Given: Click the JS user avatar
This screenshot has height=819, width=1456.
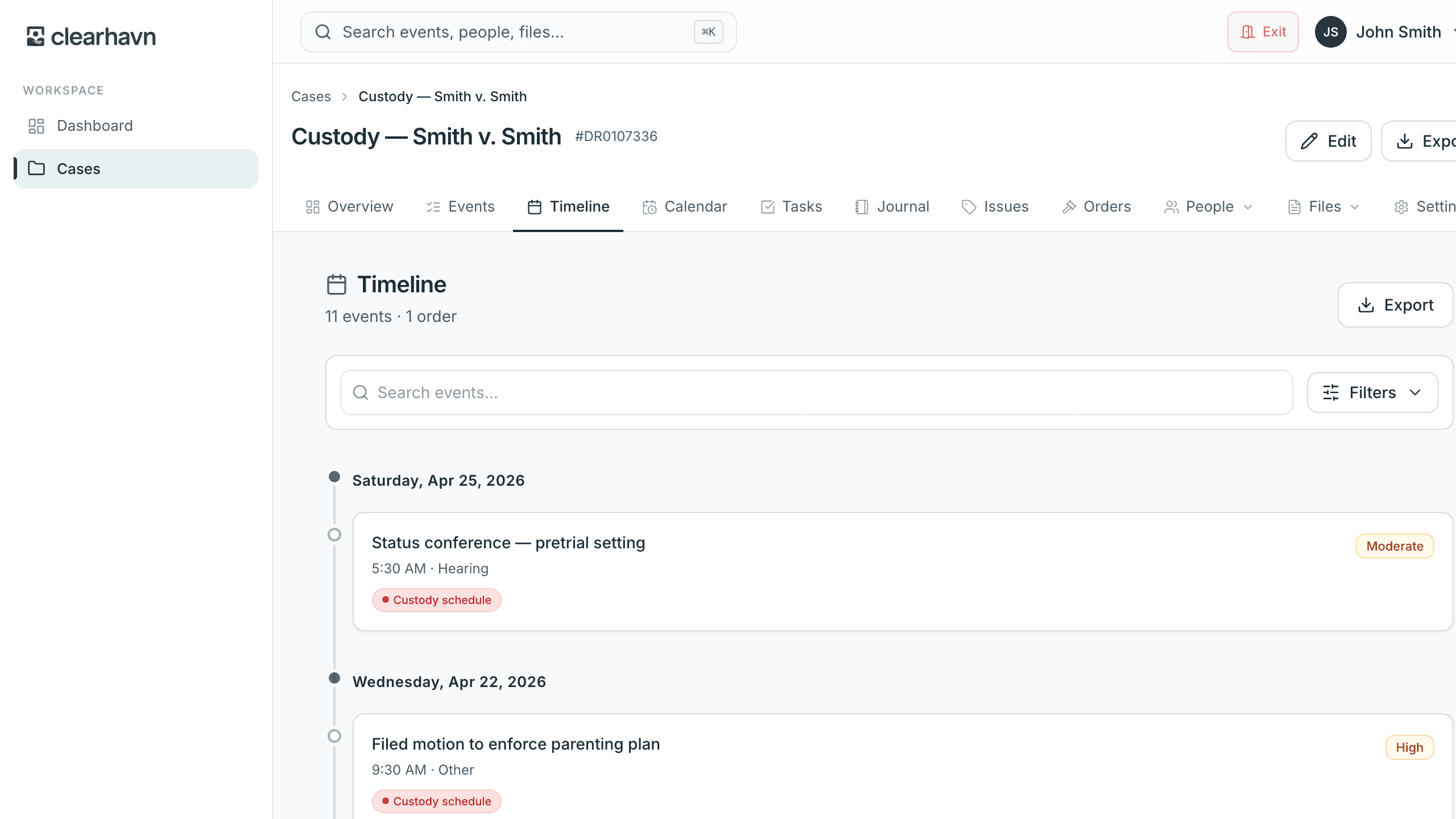Looking at the screenshot, I should 1331,32.
